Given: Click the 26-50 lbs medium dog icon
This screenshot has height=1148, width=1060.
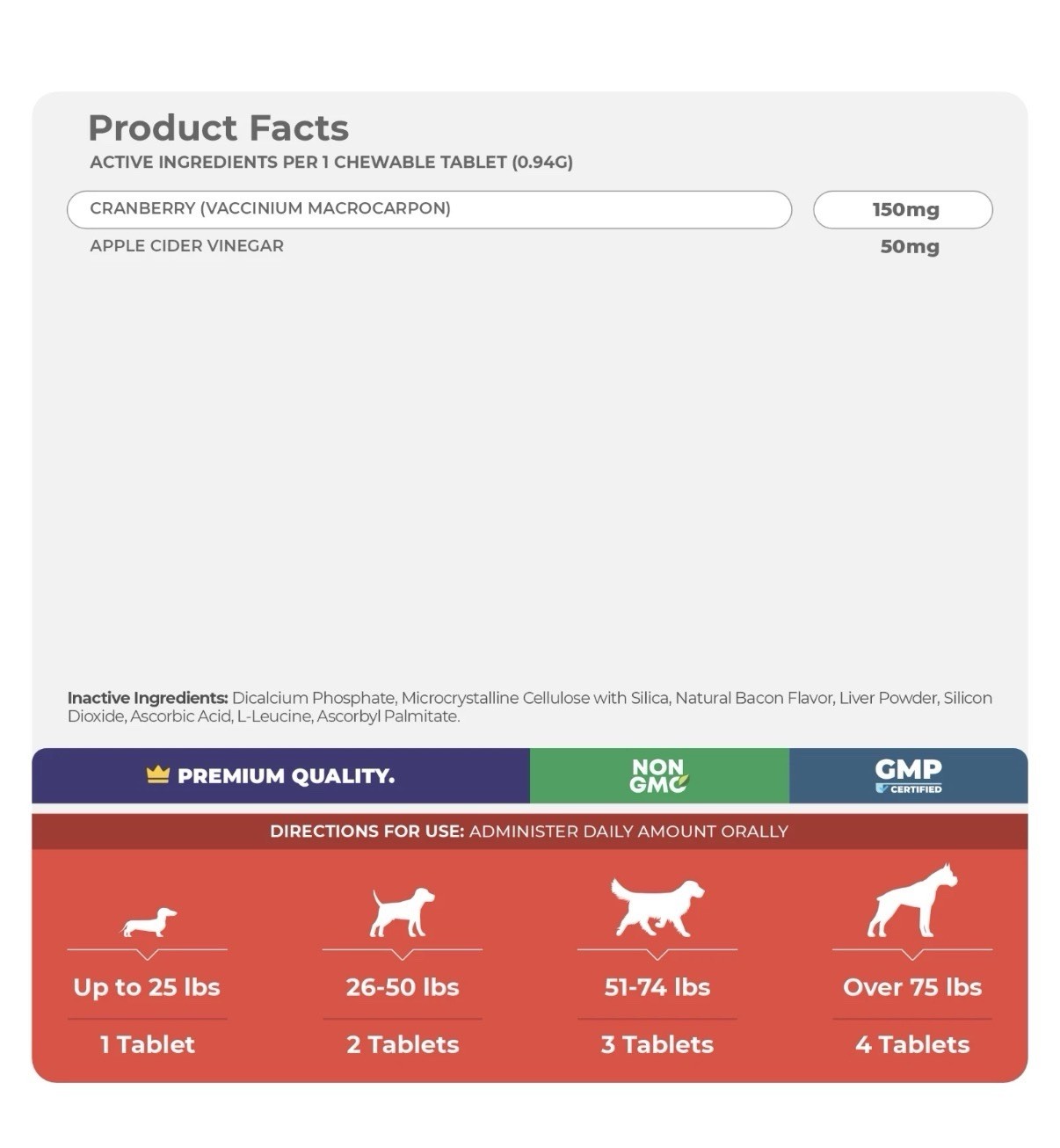Looking at the screenshot, I should coord(403,912).
